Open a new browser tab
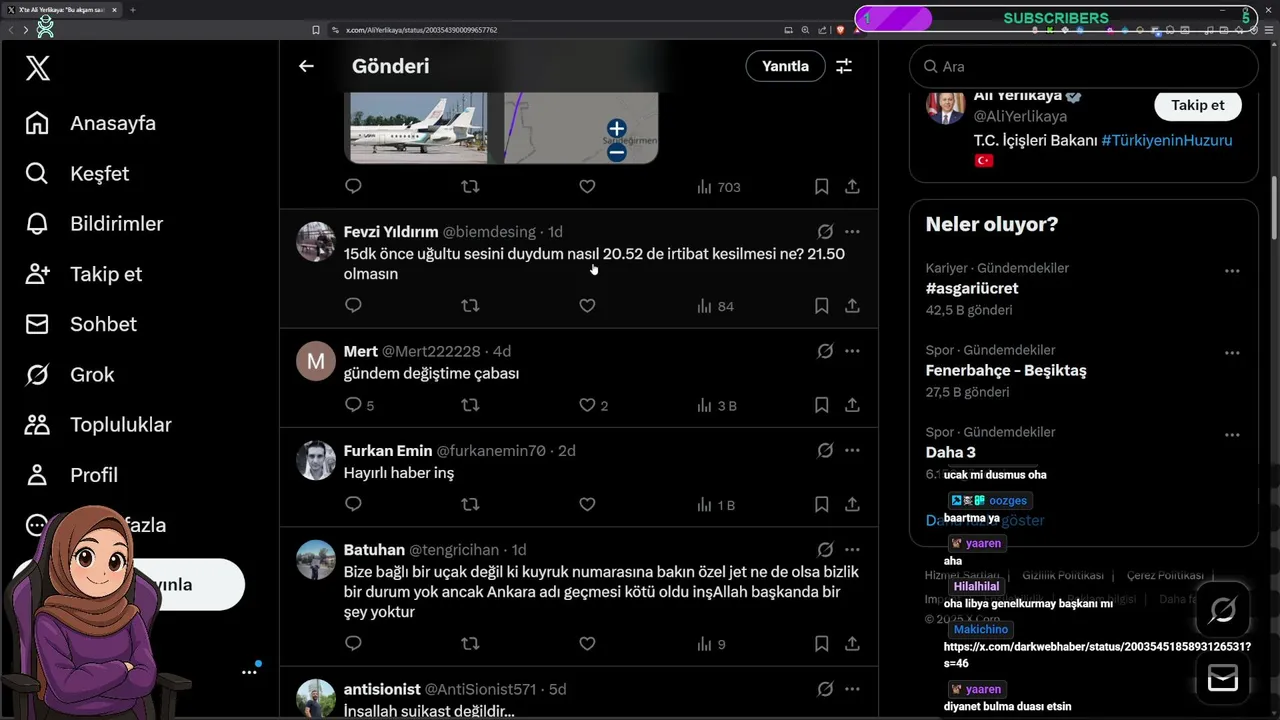The width and height of the screenshot is (1280, 720). pyautogui.click(x=133, y=10)
